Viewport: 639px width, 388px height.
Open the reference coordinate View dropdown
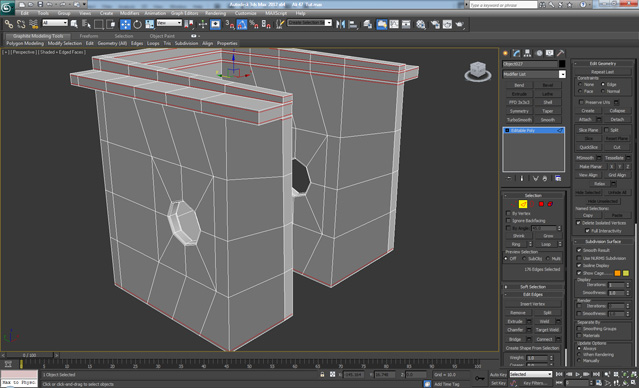(x=169, y=23)
